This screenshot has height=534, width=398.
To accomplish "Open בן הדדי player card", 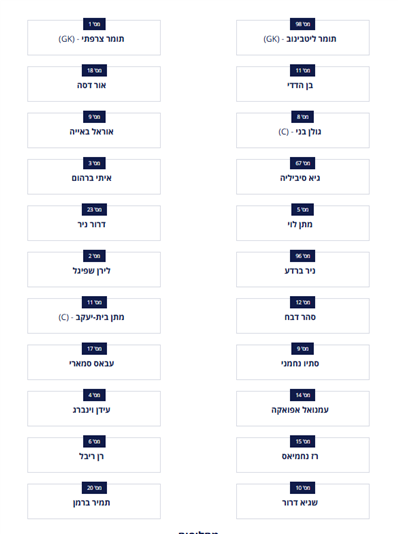I will 303,84.
